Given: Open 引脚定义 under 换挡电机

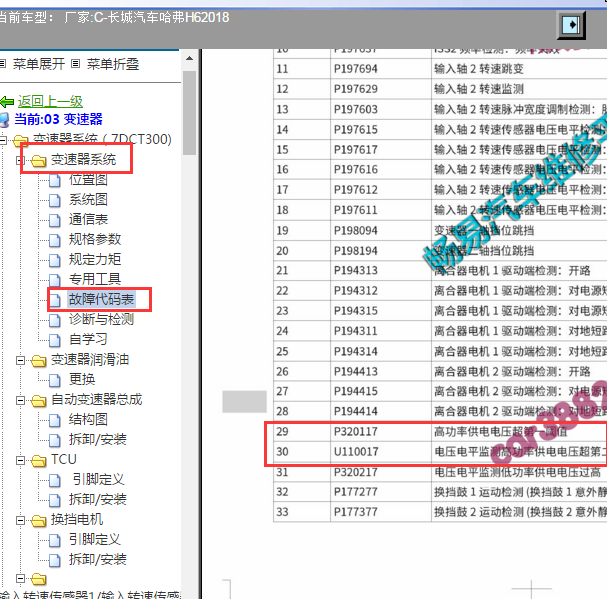Looking at the screenshot, I should [x=95, y=540].
